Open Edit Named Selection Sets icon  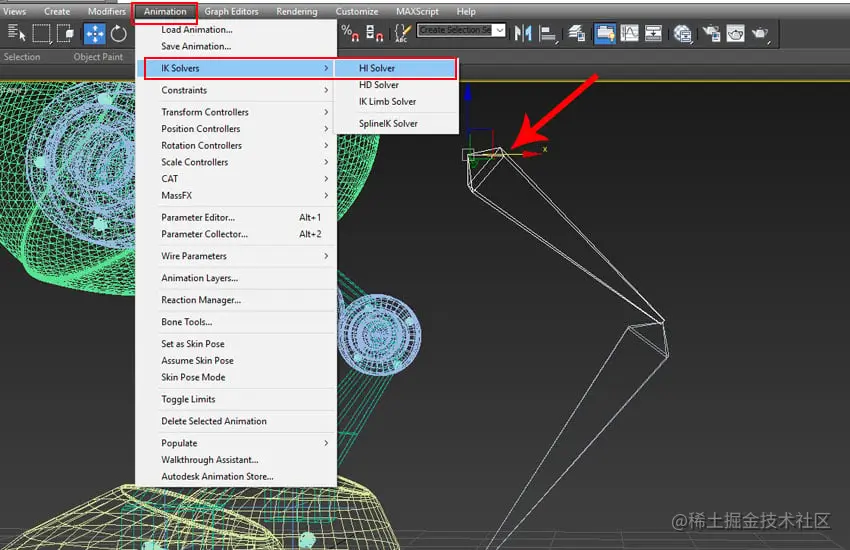(x=402, y=34)
